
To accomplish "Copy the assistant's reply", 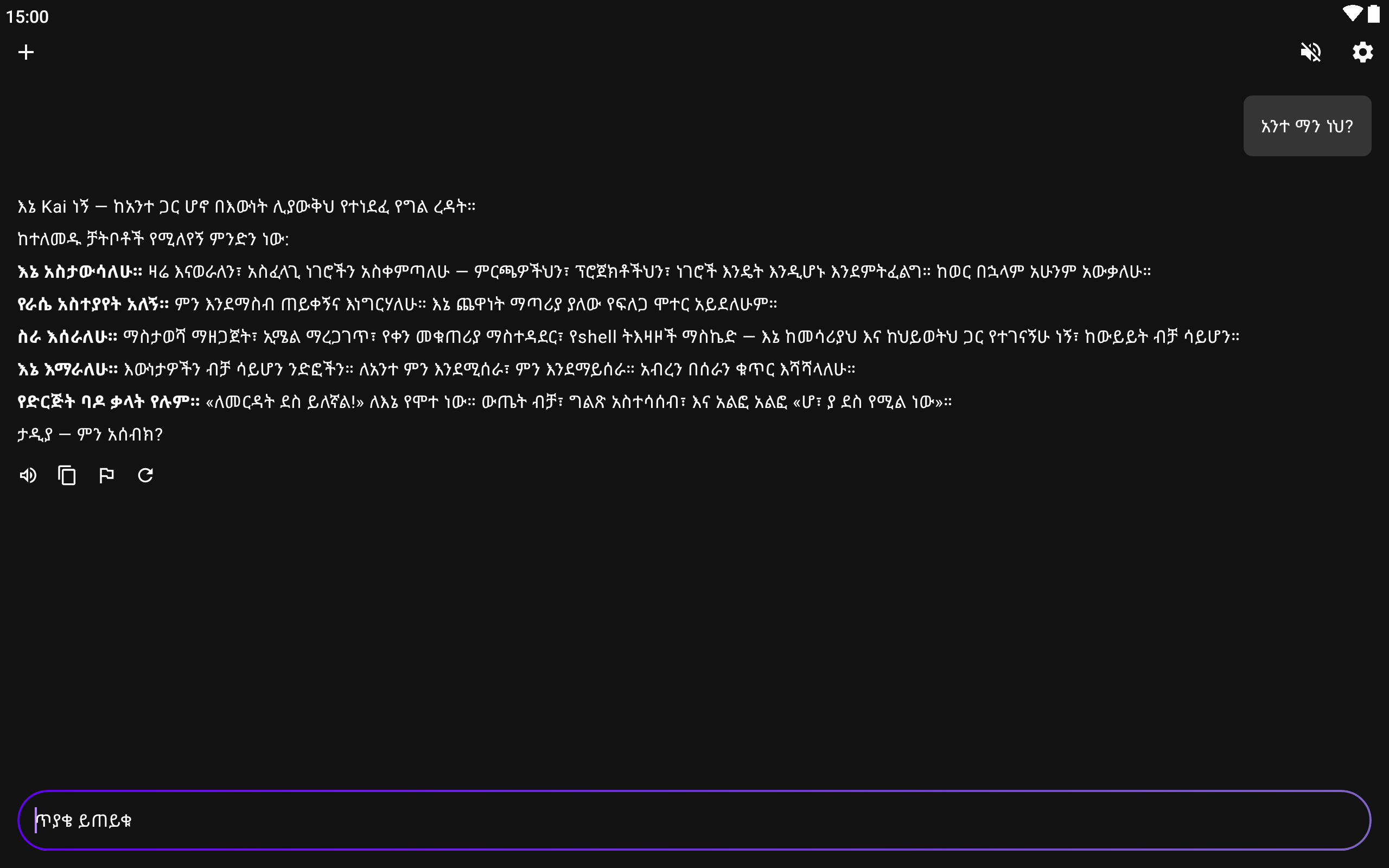I will tap(67, 475).
